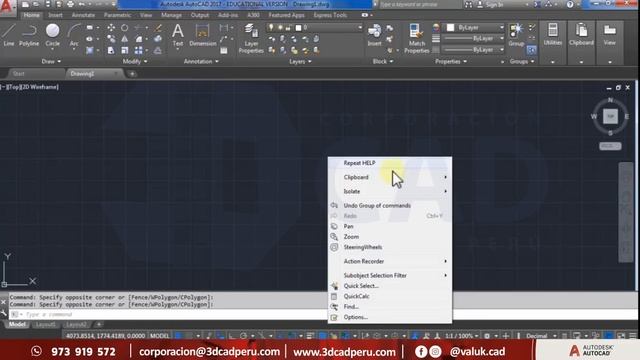
Task: Open the Decimal units dropdown in status bar
Action: [x=541, y=336]
